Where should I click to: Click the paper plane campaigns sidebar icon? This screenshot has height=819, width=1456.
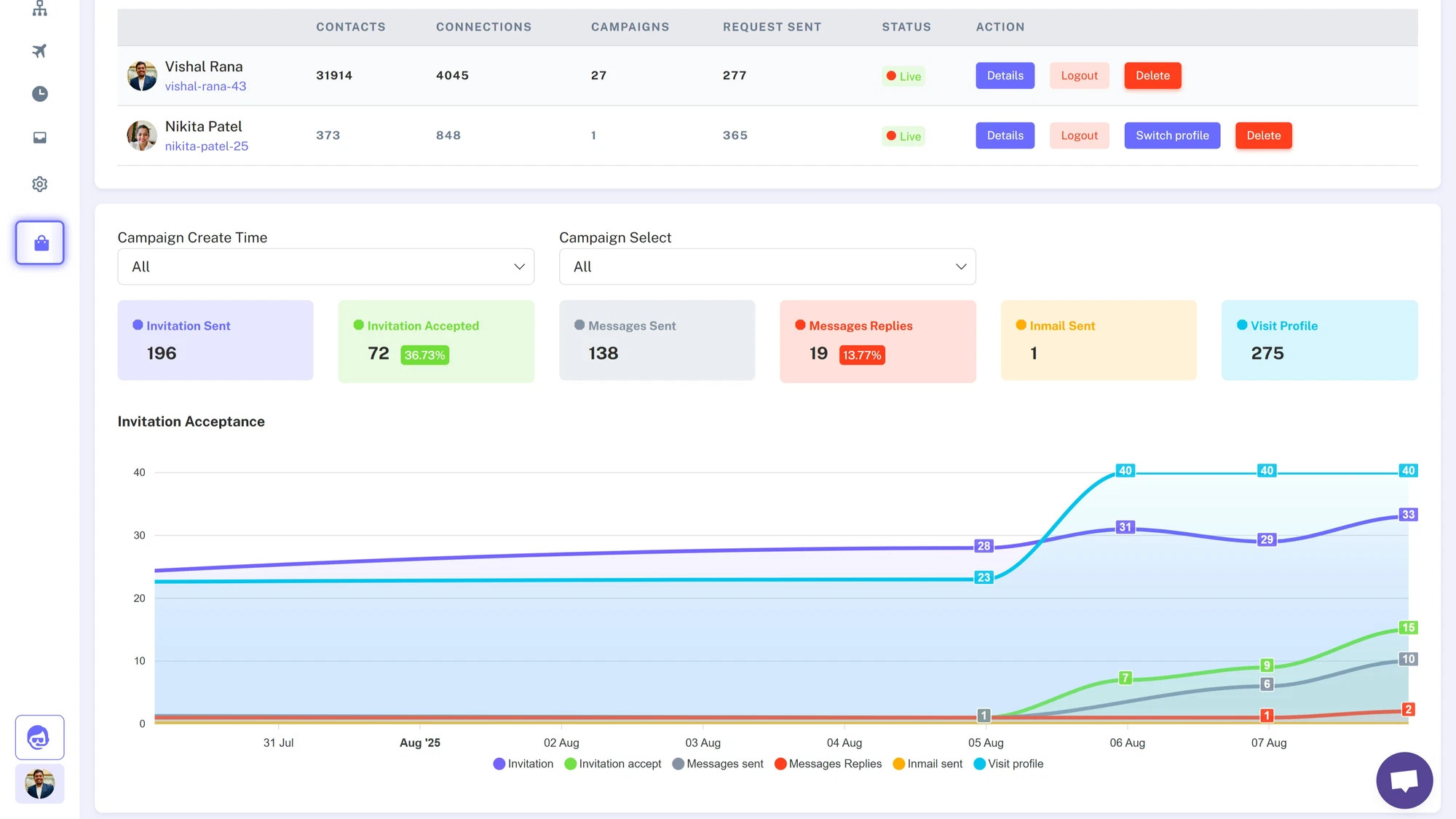click(x=39, y=51)
